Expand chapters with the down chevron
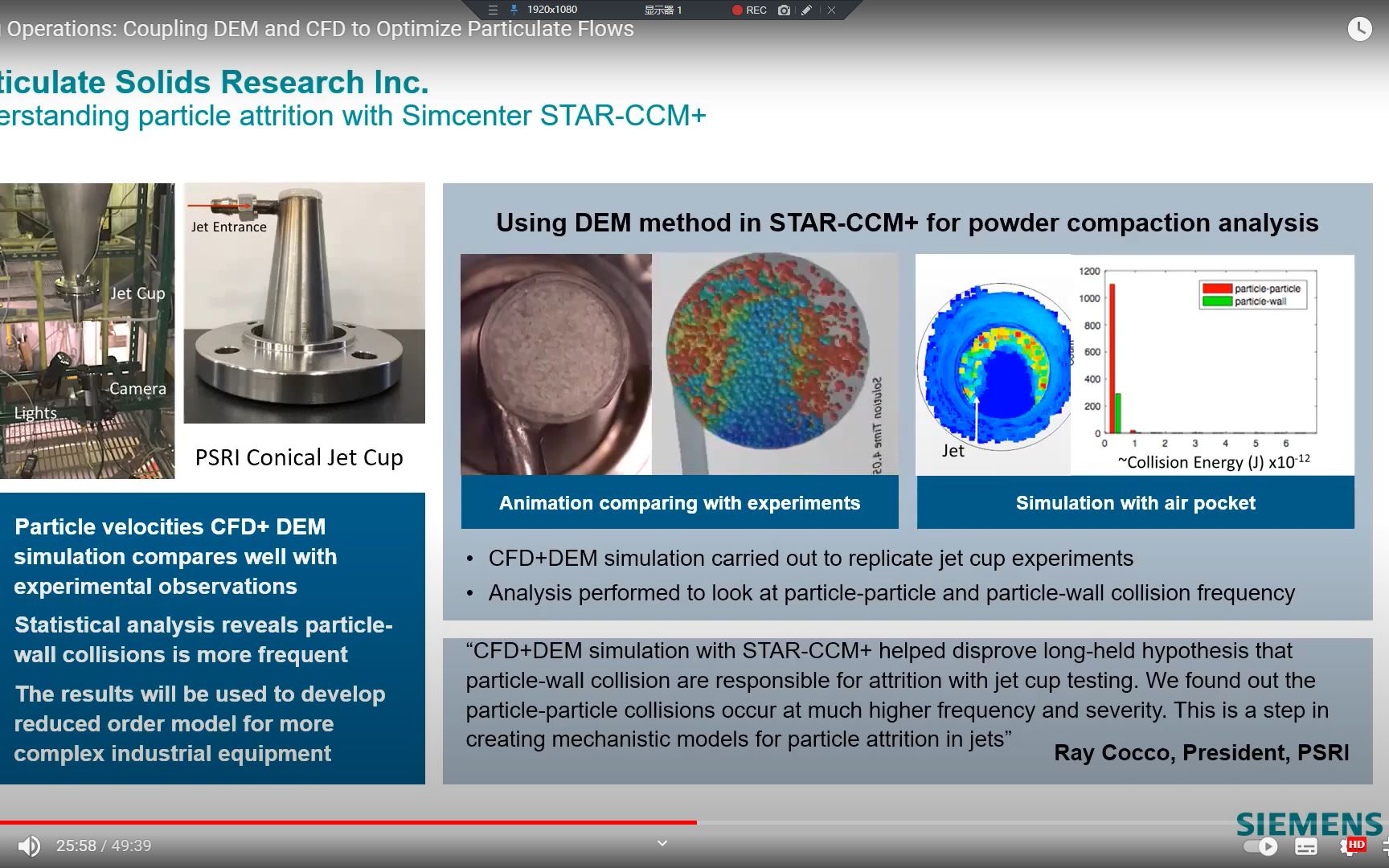Viewport: 1389px width, 868px height. pos(662,843)
